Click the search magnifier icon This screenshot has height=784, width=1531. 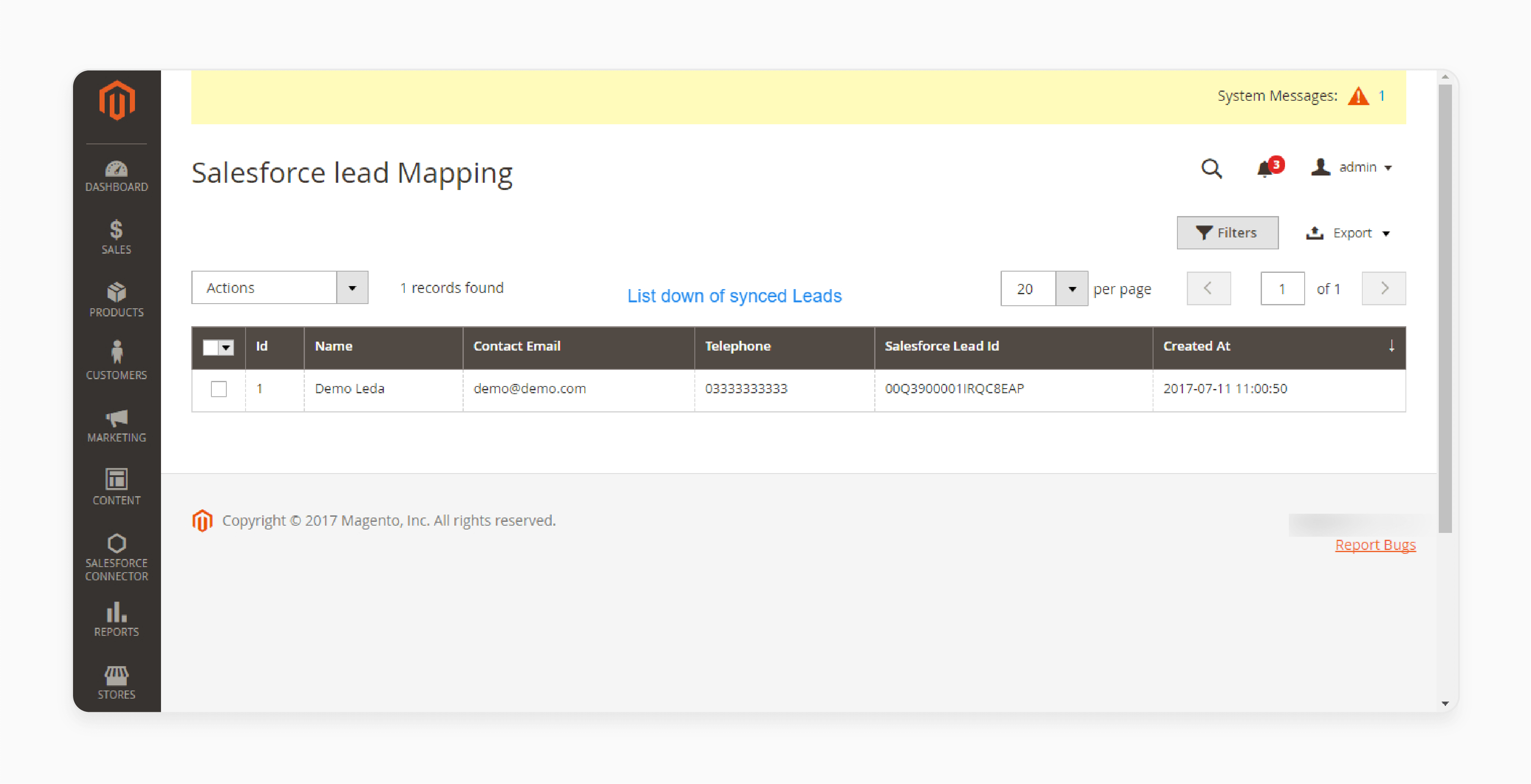(x=1212, y=169)
